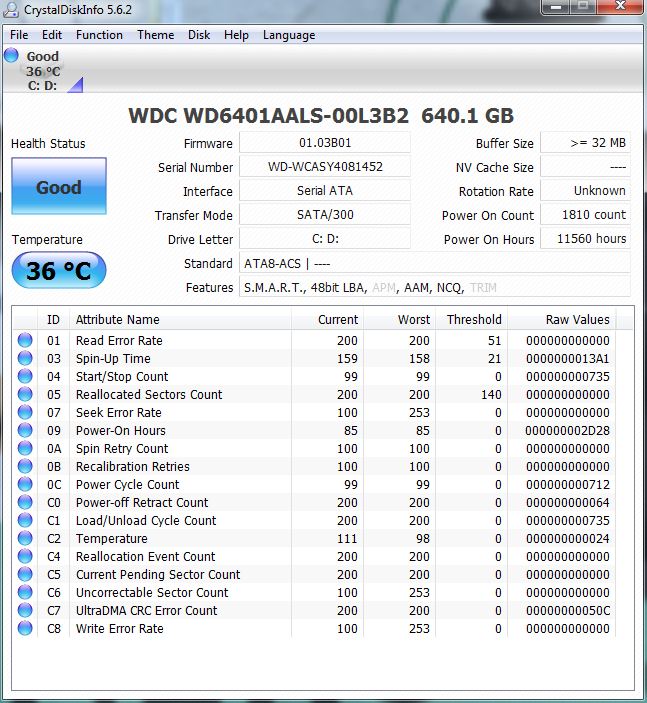Minimize the CrystalDiskInfo window
Image resolution: width=647 pixels, height=703 pixels.
point(556,7)
